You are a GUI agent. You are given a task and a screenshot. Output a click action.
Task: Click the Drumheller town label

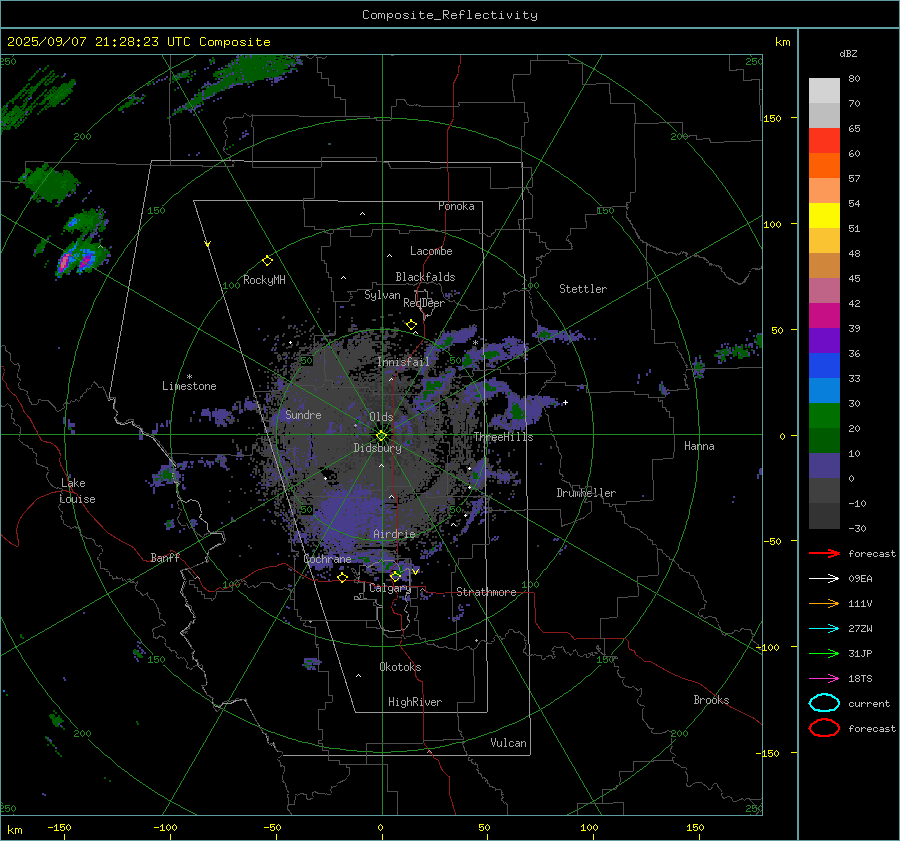(586, 493)
